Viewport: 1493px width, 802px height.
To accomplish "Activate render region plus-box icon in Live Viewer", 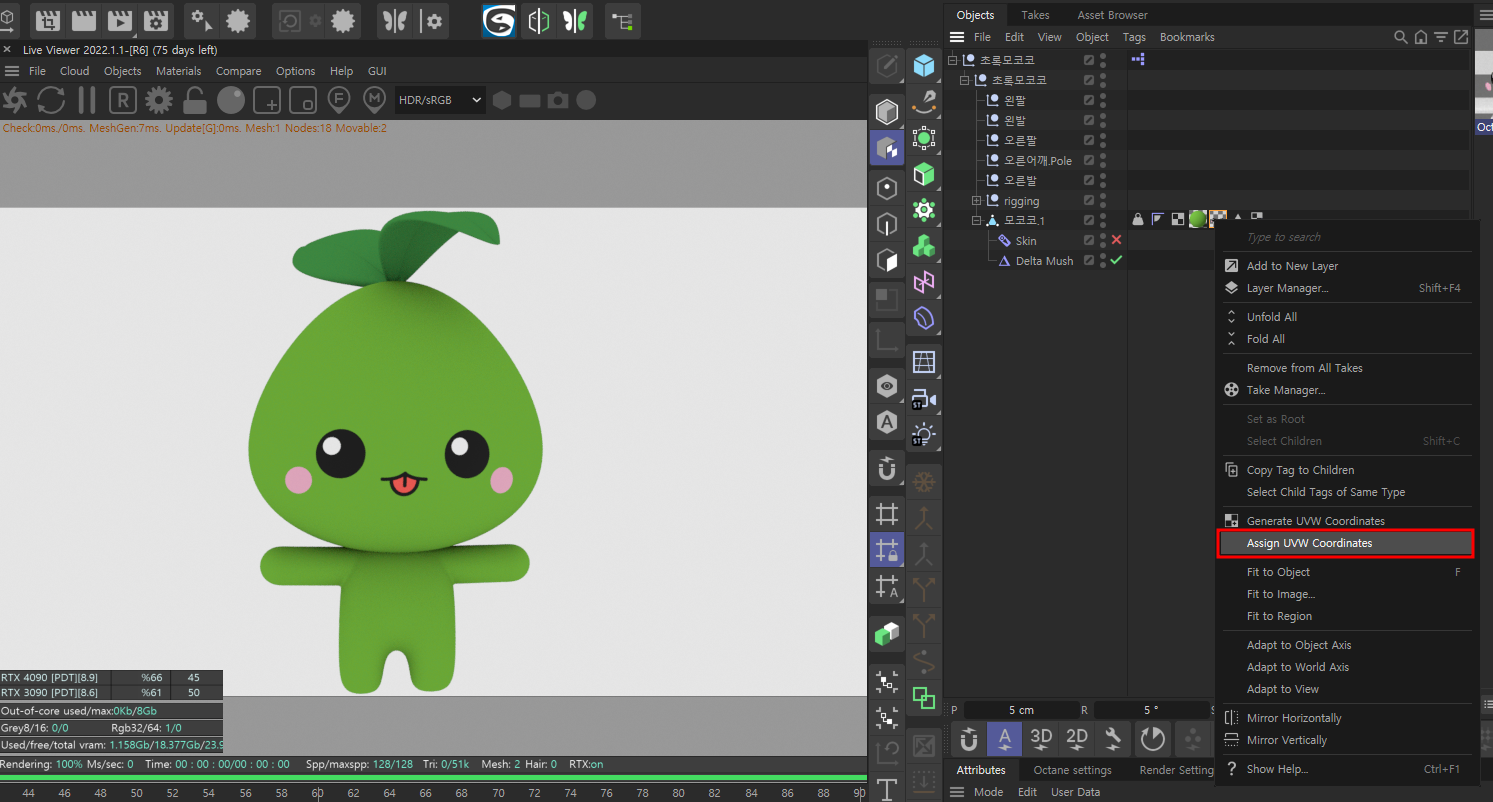I will pyautogui.click(x=267, y=100).
